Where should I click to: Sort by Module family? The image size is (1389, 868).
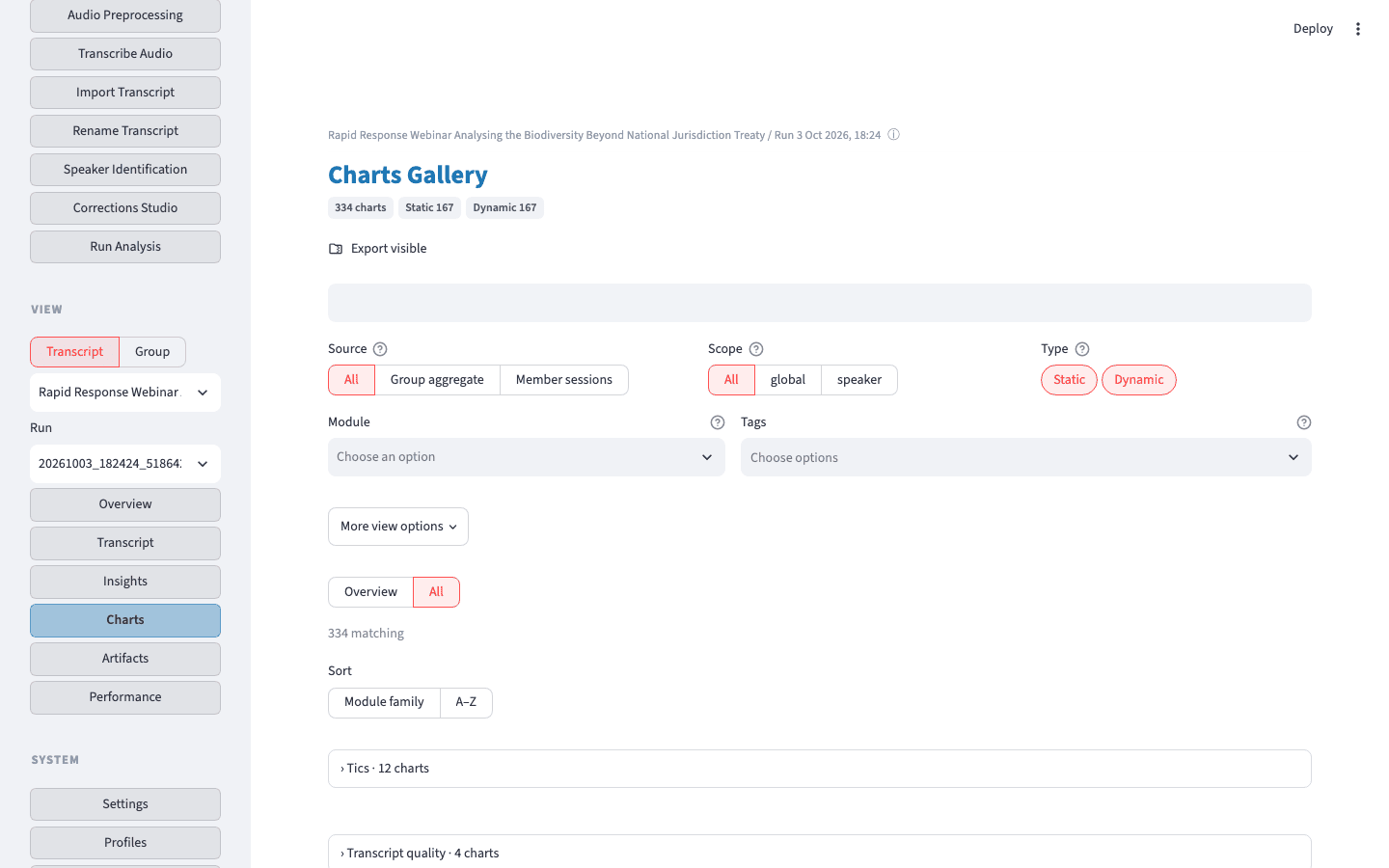click(384, 702)
